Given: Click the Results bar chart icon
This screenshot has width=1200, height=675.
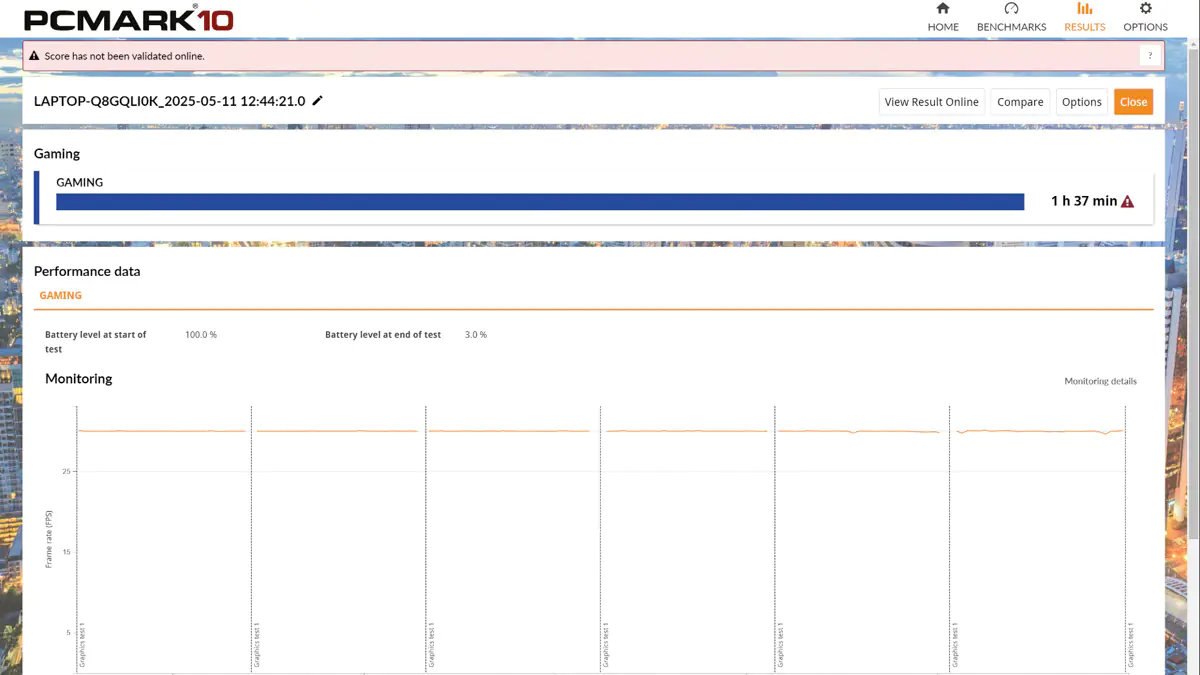Looking at the screenshot, I should [x=1084, y=9].
